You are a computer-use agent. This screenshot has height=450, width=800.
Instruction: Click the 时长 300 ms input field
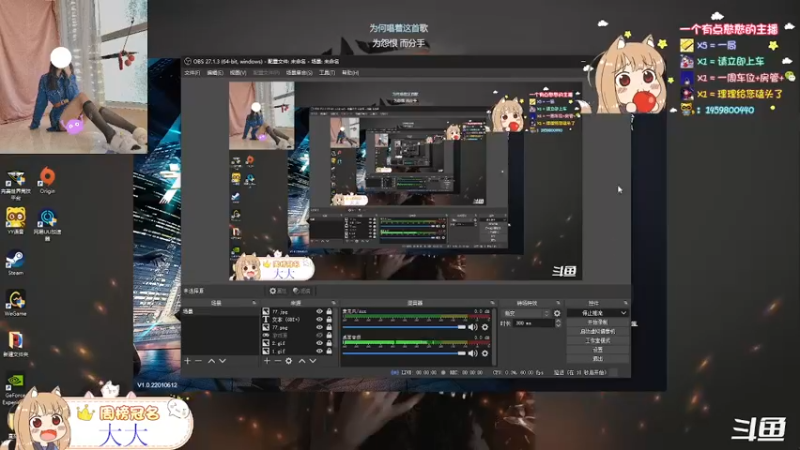click(x=533, y=323)
